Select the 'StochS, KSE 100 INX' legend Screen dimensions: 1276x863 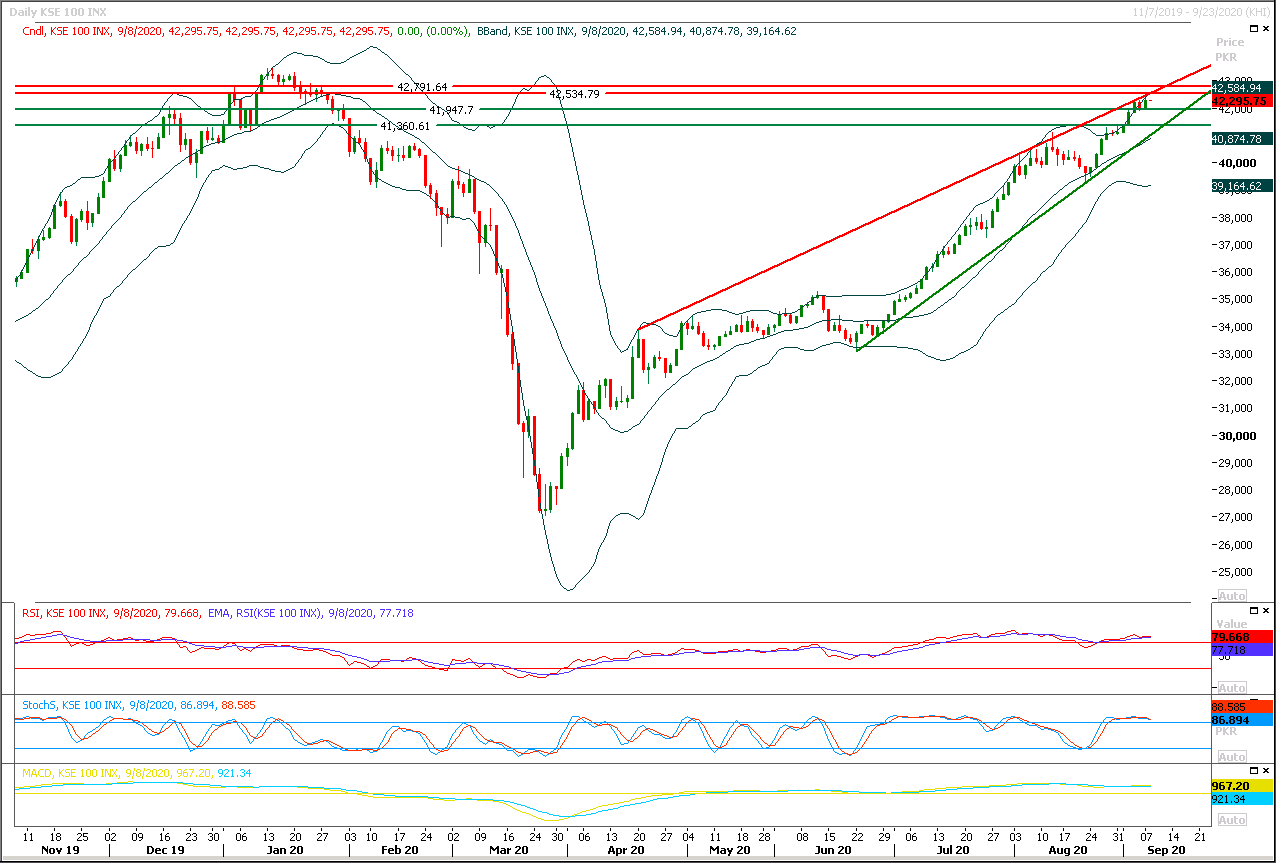click(x=72, y=705)
